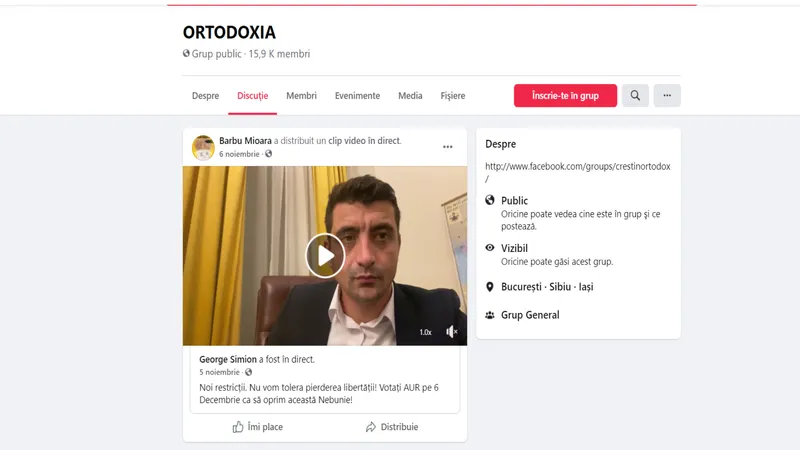This screenshot has height=450, width=800.
Task: Click the Distribuie share arrow icon
Action: tap(371, 427)
